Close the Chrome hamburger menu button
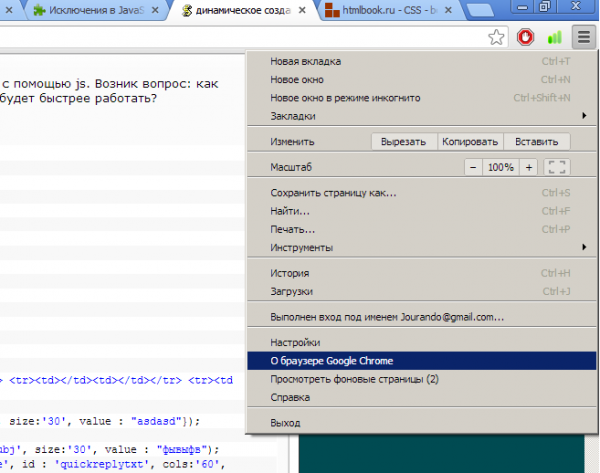Image resolution: width=600 pixels, height=473 pixels. point(584,37)
